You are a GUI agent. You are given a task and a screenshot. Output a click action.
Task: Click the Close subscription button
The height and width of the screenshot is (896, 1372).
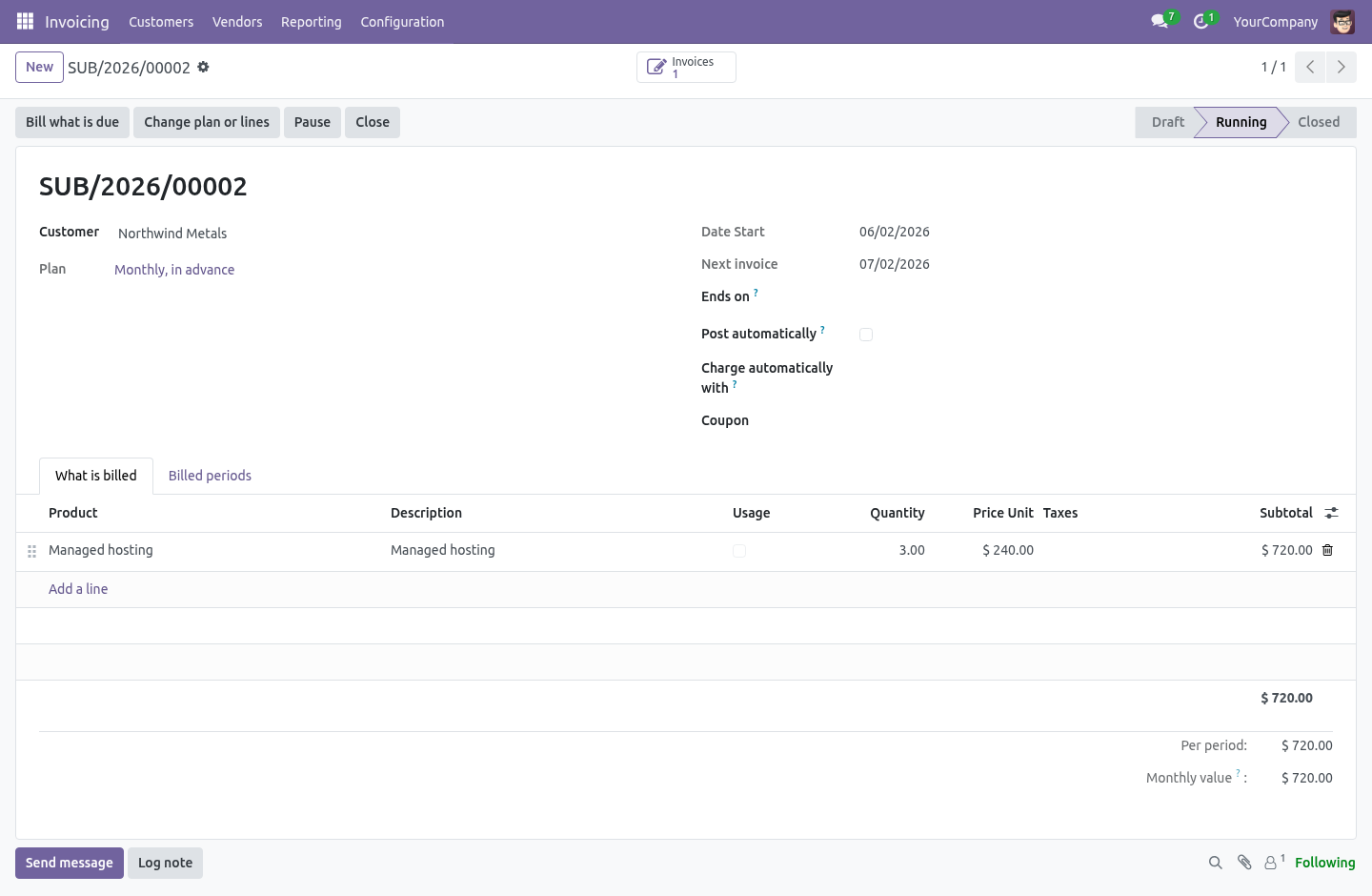pyautogui.click(x=373, y=122)
